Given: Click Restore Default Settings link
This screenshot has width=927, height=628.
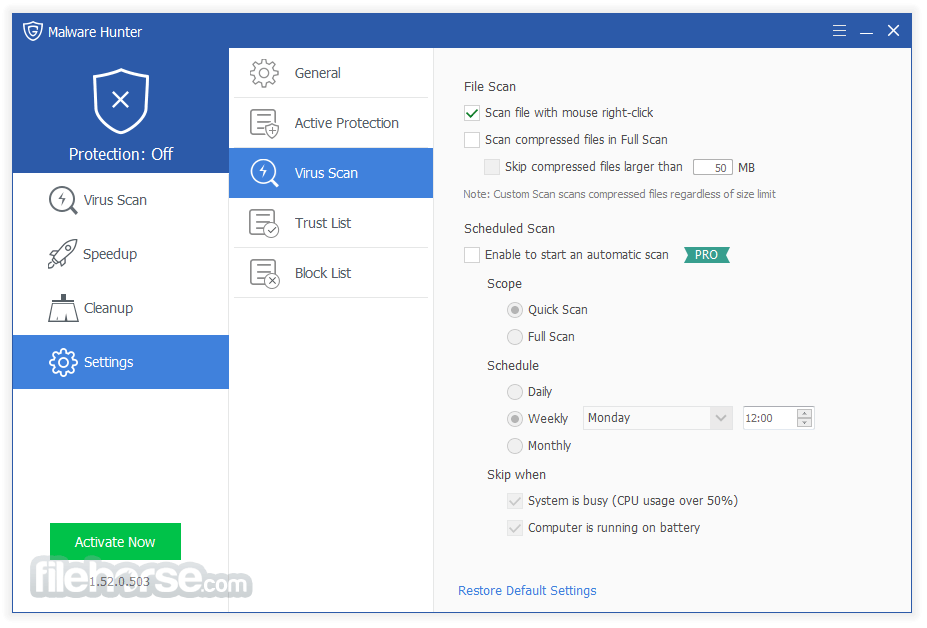Looking at the screenshot, I should 527,591.
